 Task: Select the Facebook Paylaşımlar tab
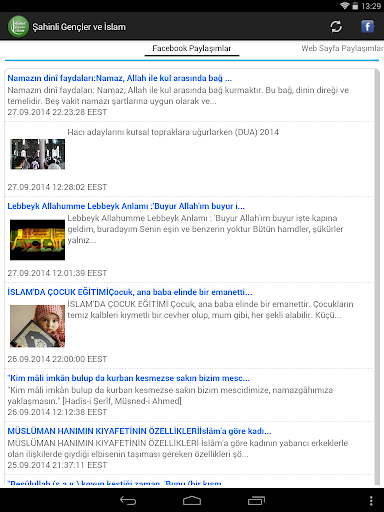coord(192,48)
